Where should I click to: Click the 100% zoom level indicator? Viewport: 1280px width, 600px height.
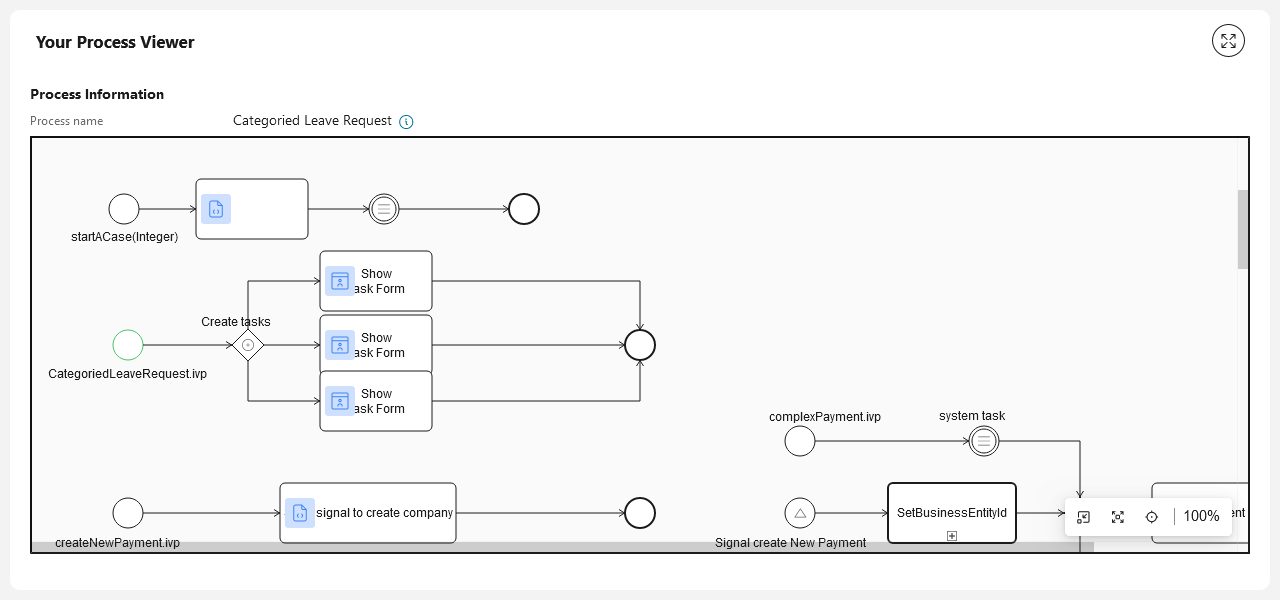pyautogui.click(x=1201, y=517)
